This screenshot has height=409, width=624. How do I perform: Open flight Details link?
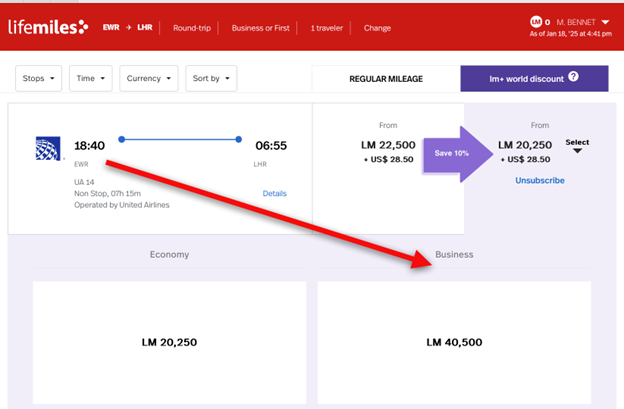coord(275,193)
